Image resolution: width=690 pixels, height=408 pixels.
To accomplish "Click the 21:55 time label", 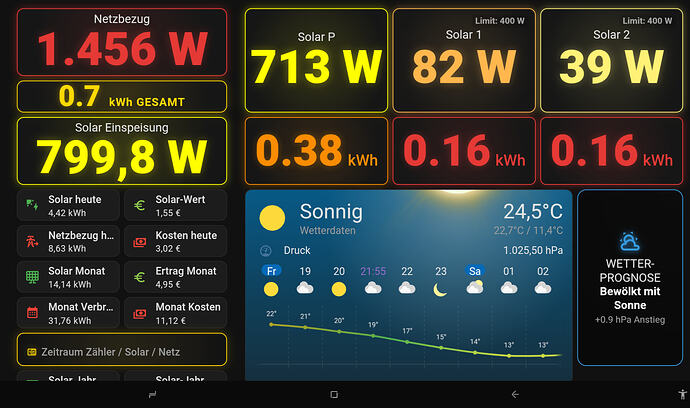I will click(x=373, y=271).
